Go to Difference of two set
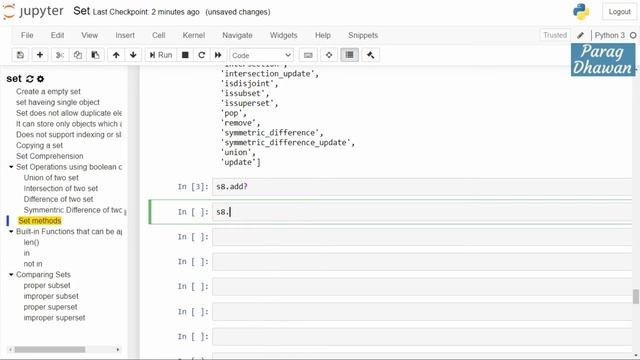 point(58,199)
